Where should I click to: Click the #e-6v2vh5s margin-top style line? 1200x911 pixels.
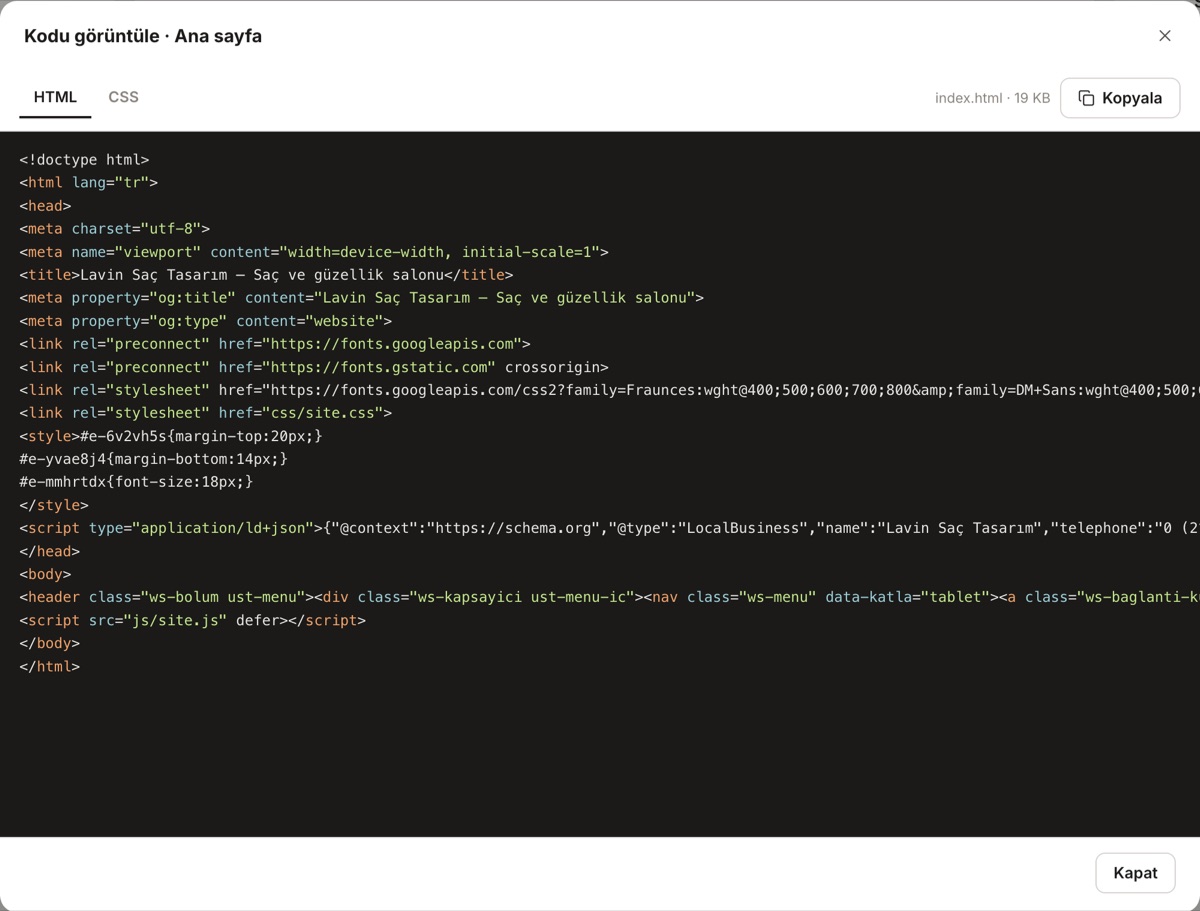click(x=171, y=436)
